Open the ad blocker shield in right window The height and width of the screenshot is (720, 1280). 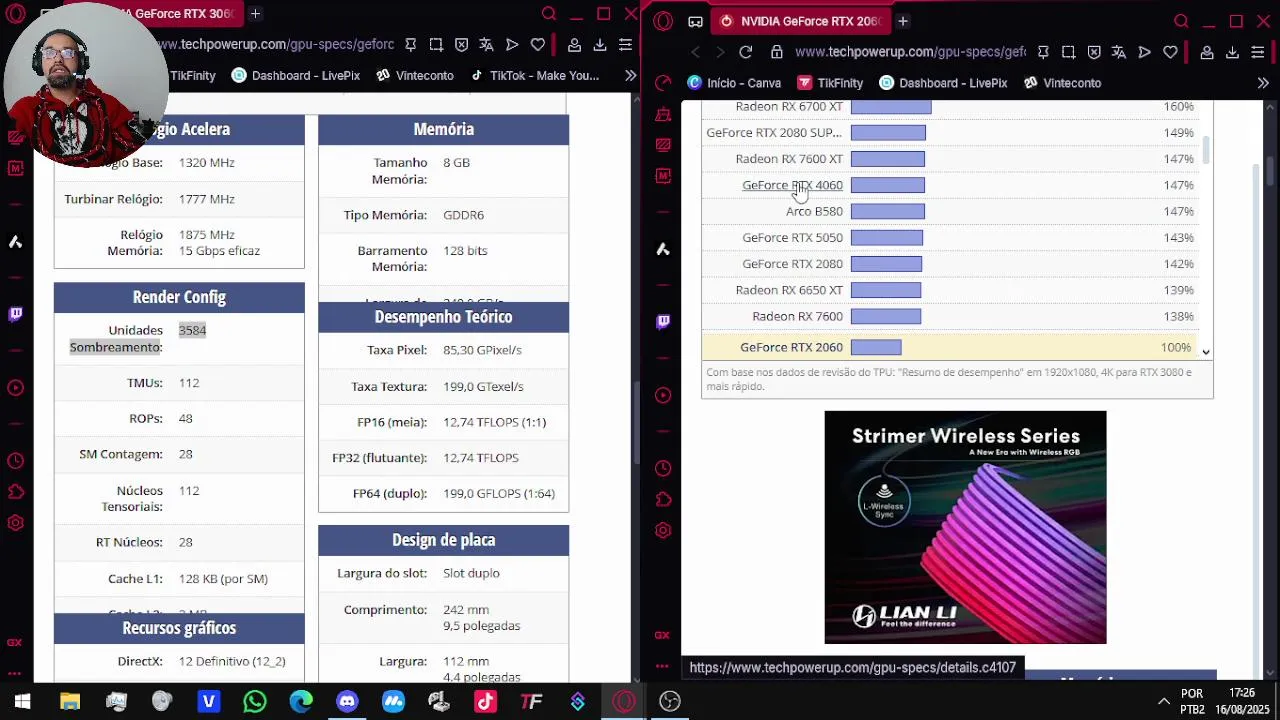pyautogui.click(x=1094, y=52)
